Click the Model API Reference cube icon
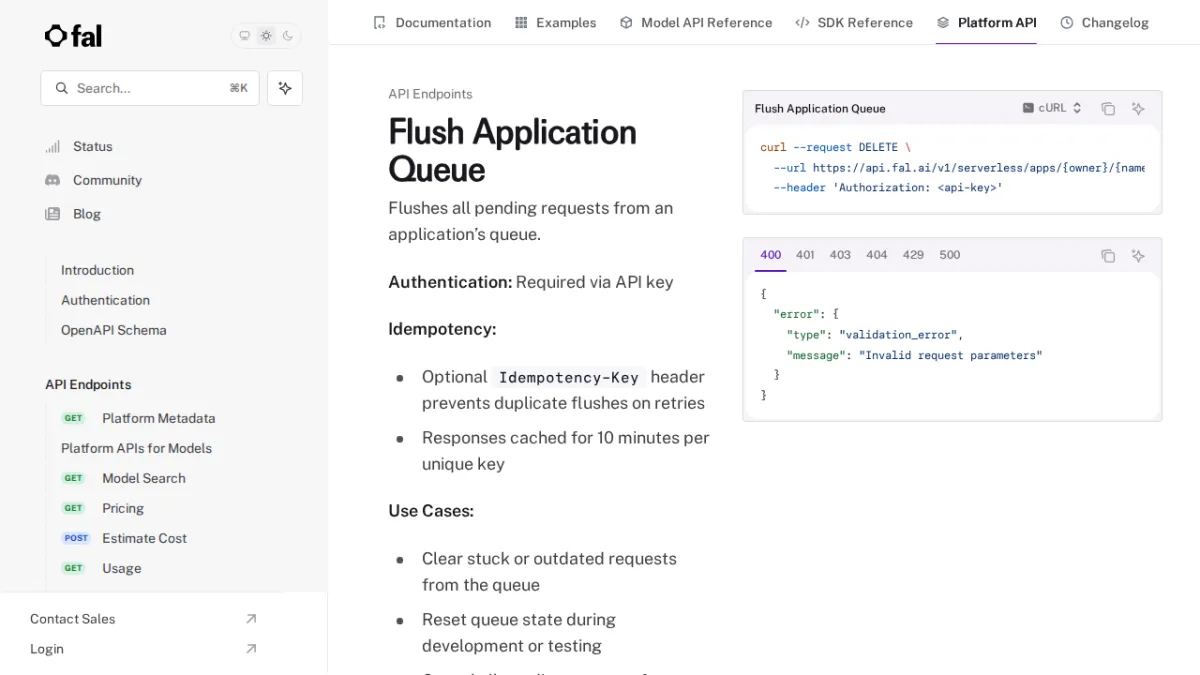This screenshot has width=1200, height=675. click(x=626, y=22)
